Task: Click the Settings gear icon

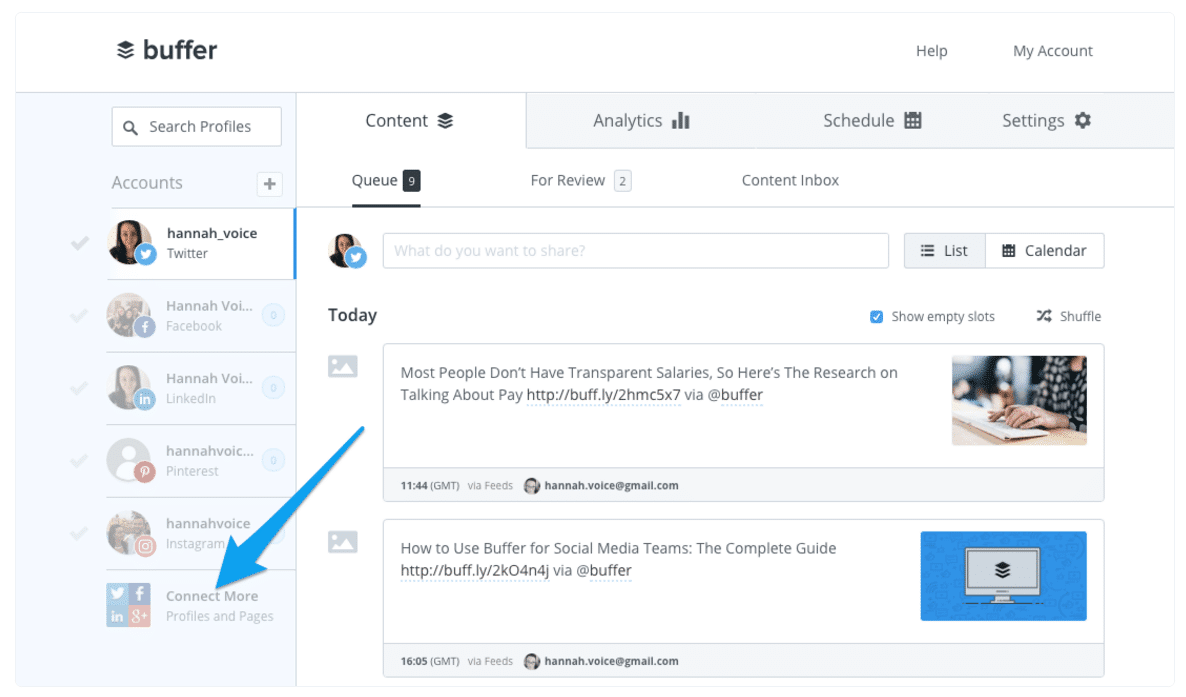Action: tap(1082, 120)
